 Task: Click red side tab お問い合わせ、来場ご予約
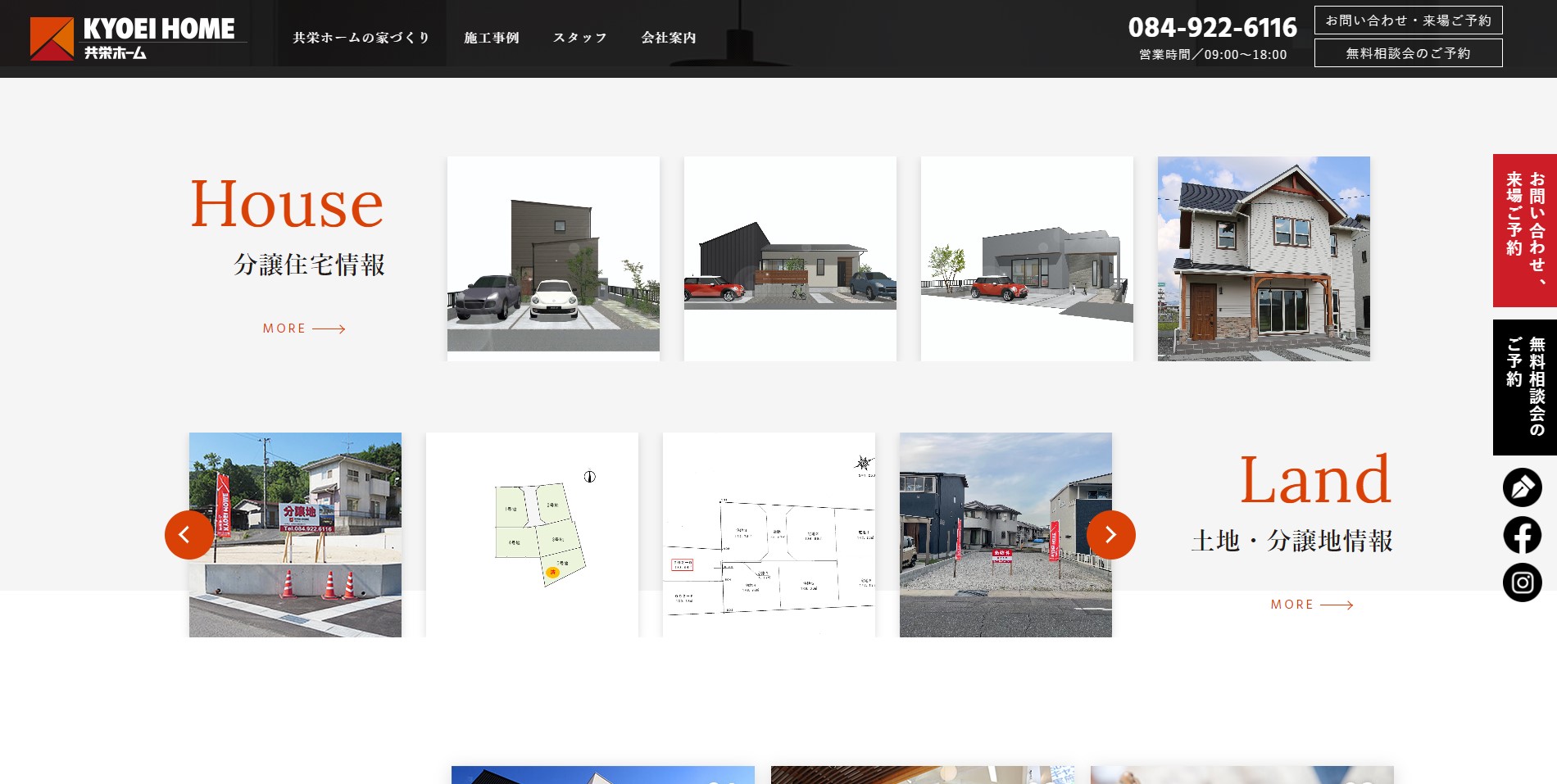(x=1525, y=230)
